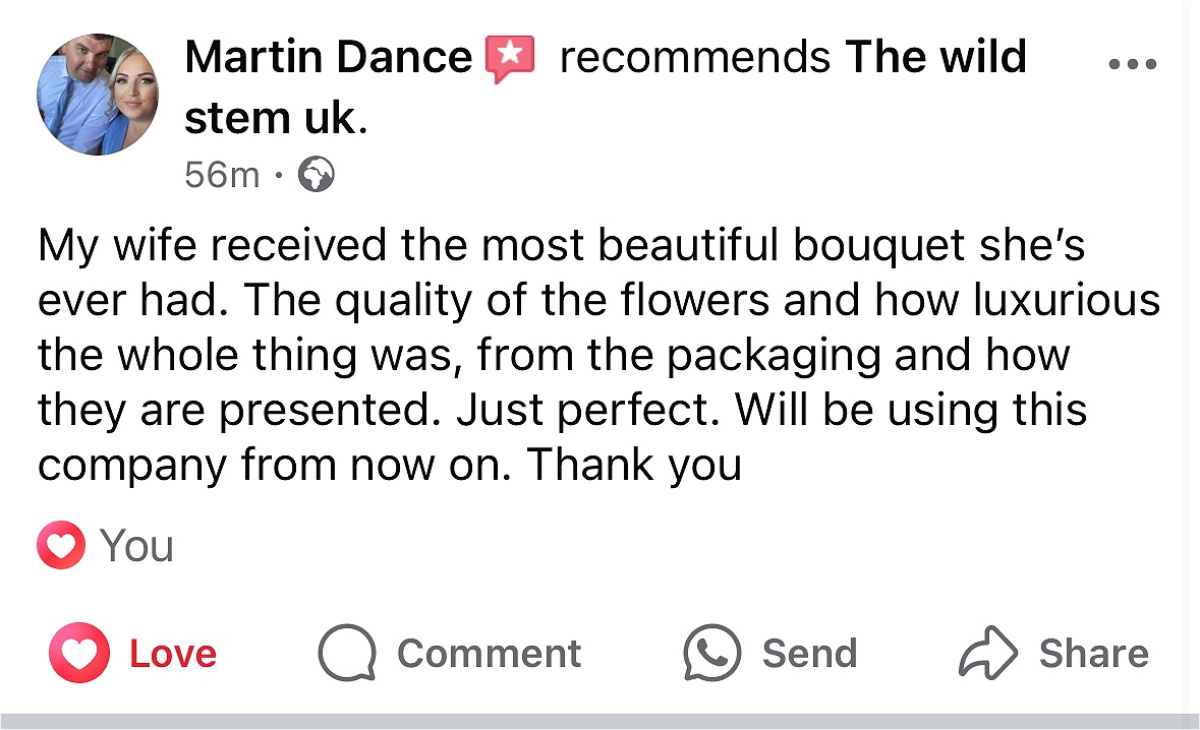
Task: Open the three-dots post options menu
Action: tap(1133, 65)
